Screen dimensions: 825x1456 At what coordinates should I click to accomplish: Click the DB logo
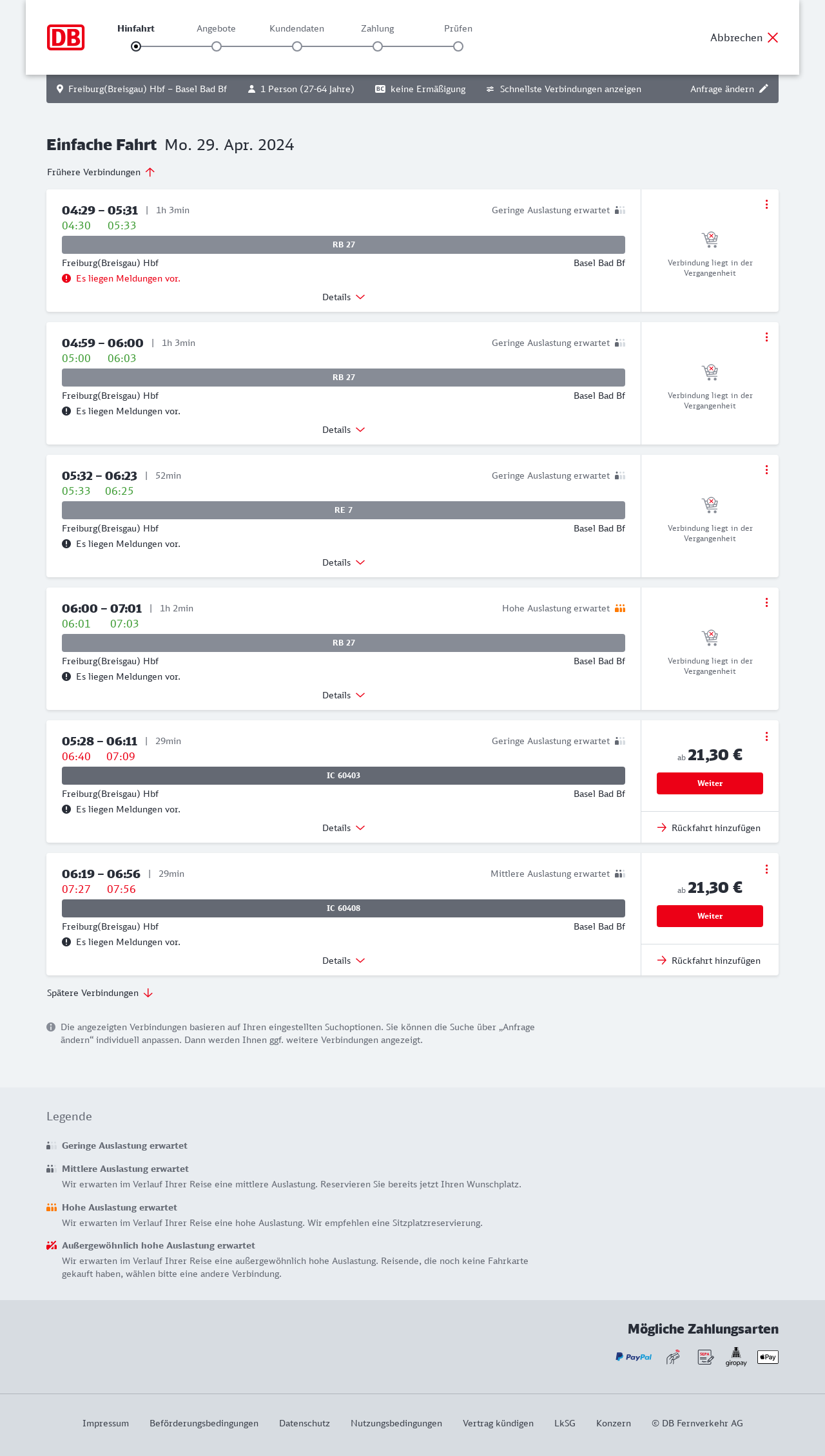(x=66, y=37)
